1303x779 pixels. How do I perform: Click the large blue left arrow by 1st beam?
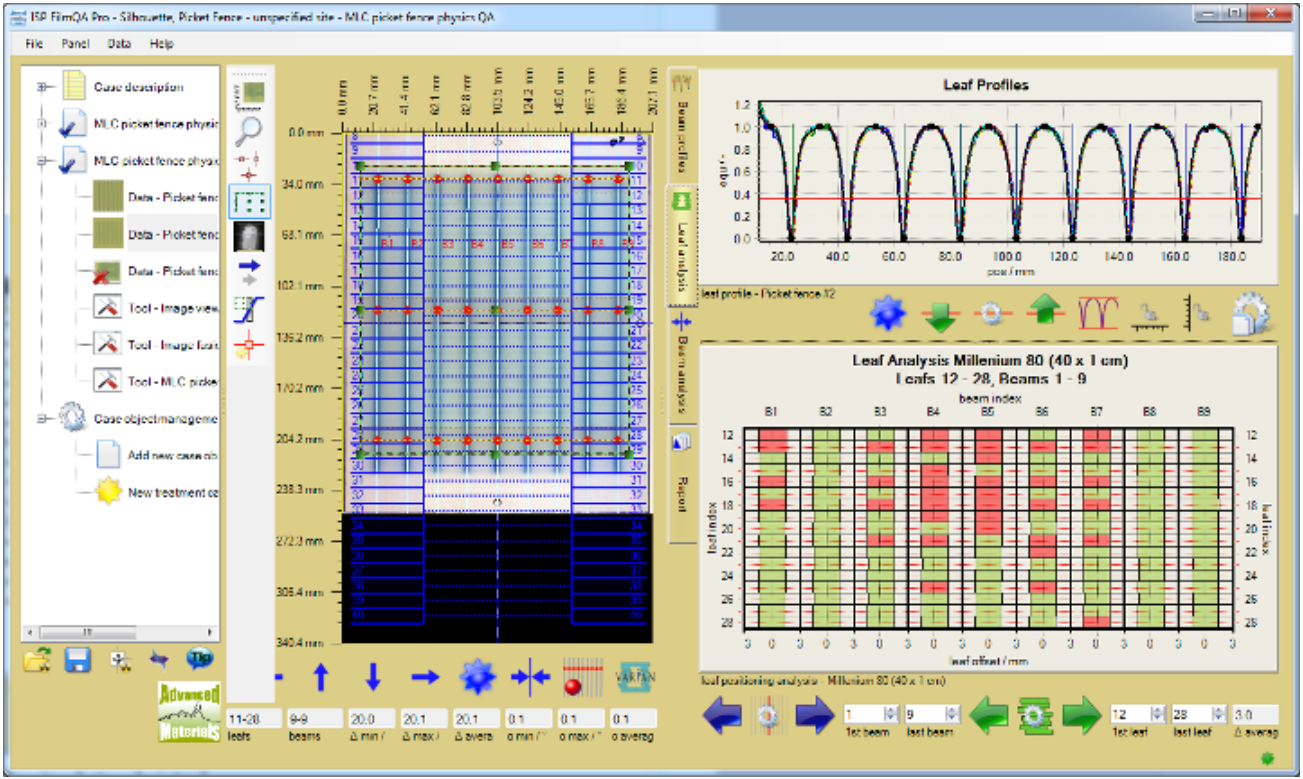click(x=723, y=716)
